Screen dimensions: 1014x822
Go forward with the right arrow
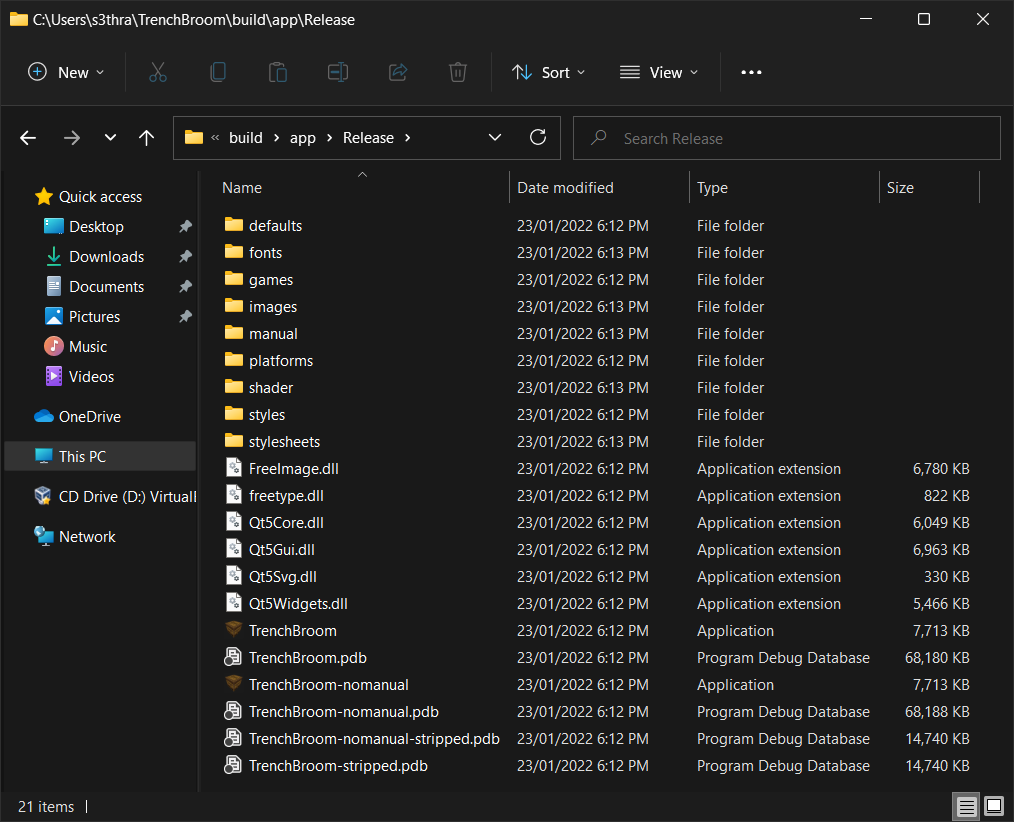click(x=72, y=138)
